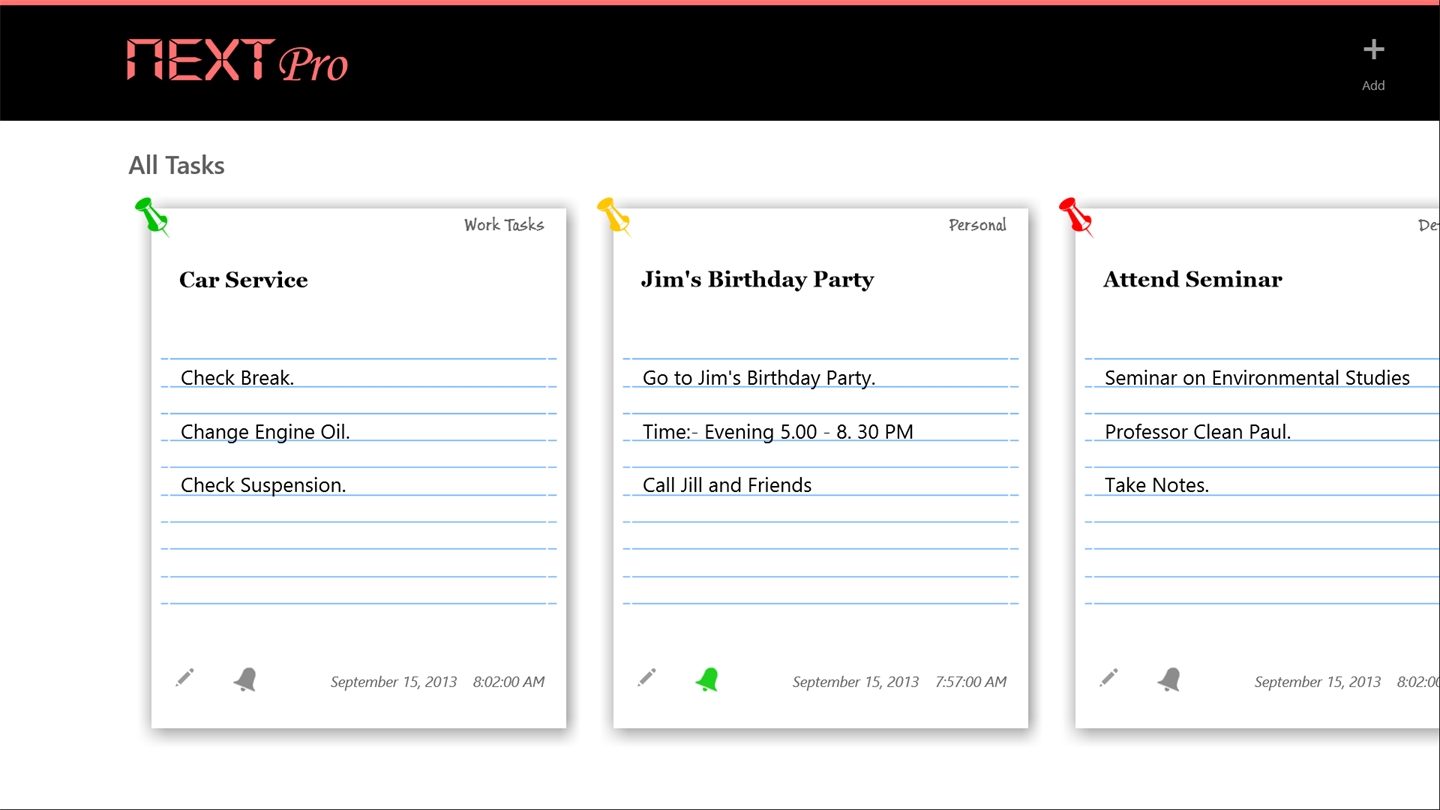This screenshot has height=810, width=1440.
Task: Click the 'Change Engine Oil.' line
Action: click(265, 432)
